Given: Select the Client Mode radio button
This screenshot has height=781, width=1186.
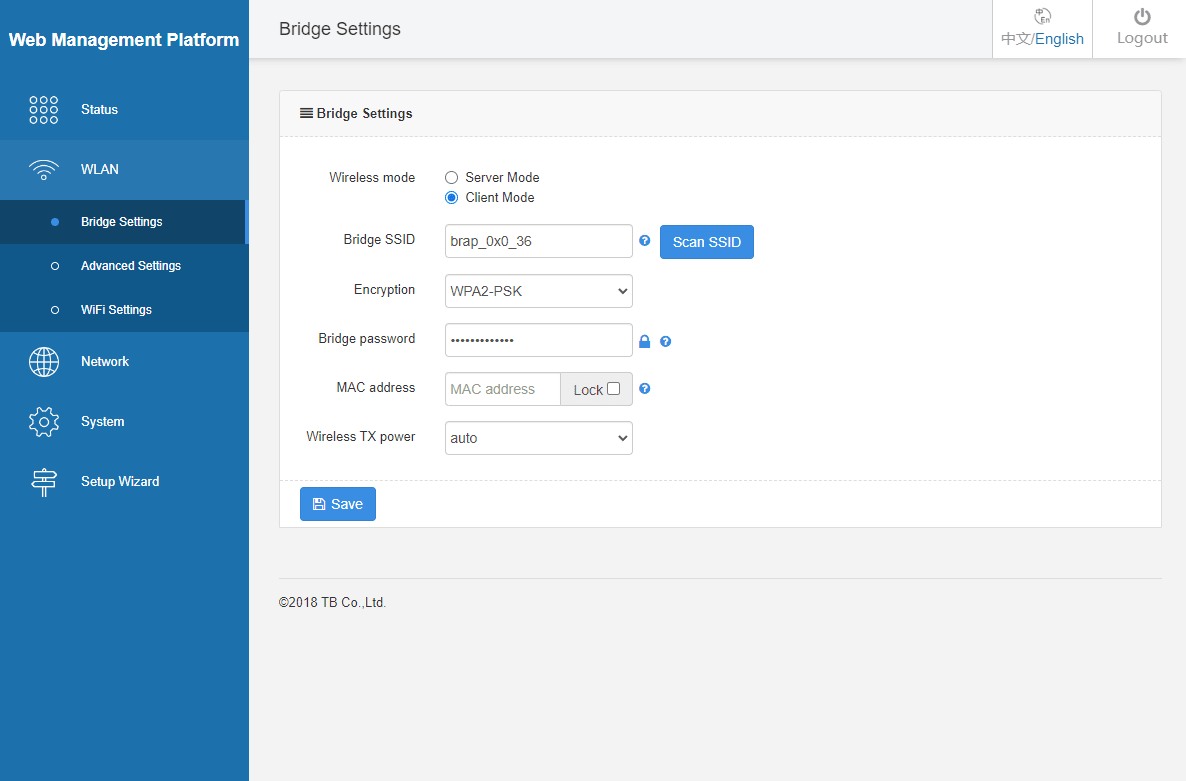Looking at the screenshot, I should pyautogui.click(x=452, y=197).
